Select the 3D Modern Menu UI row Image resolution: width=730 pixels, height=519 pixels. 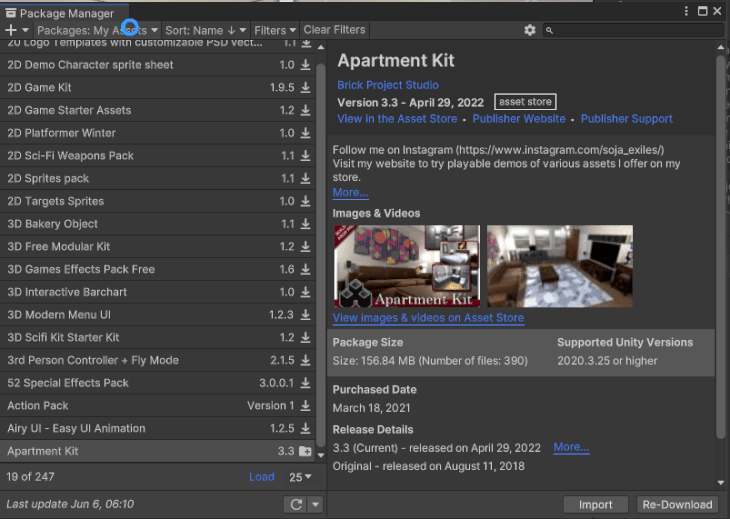pyautogui.click(x=157, y=315)
